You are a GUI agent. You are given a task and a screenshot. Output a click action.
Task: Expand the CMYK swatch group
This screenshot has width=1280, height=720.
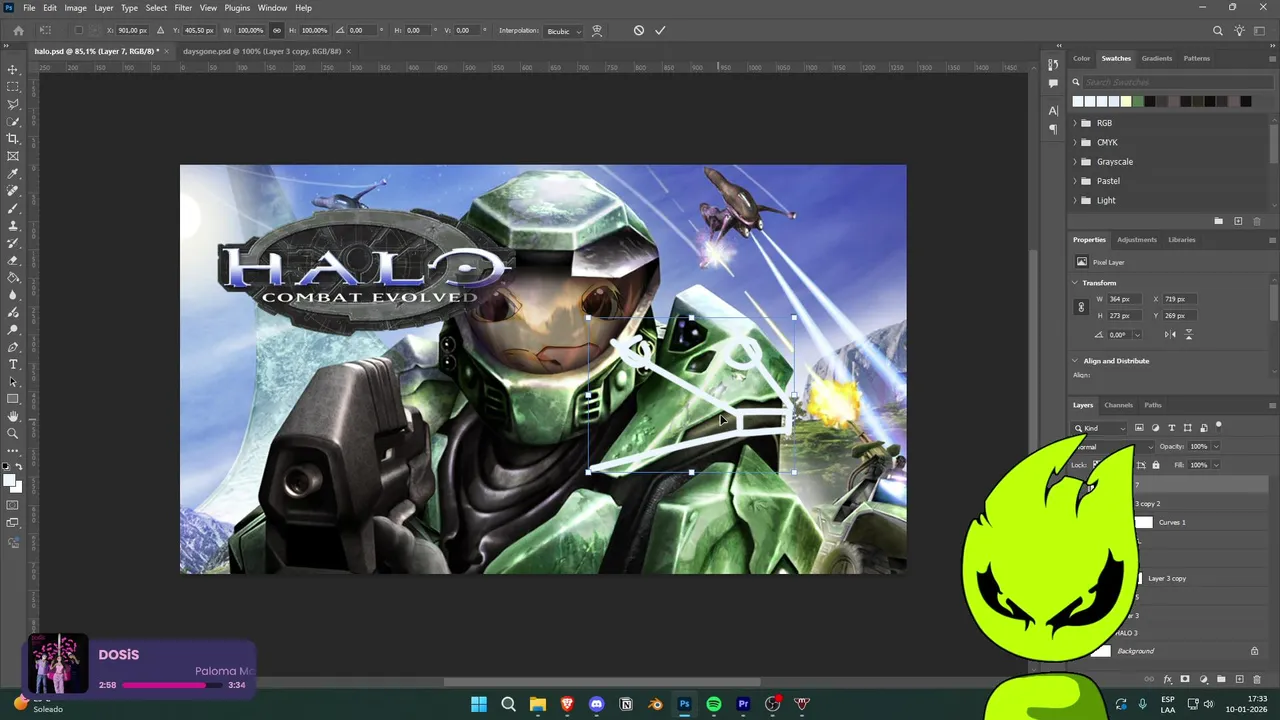pyautogui.click(x=1075, y=142)
